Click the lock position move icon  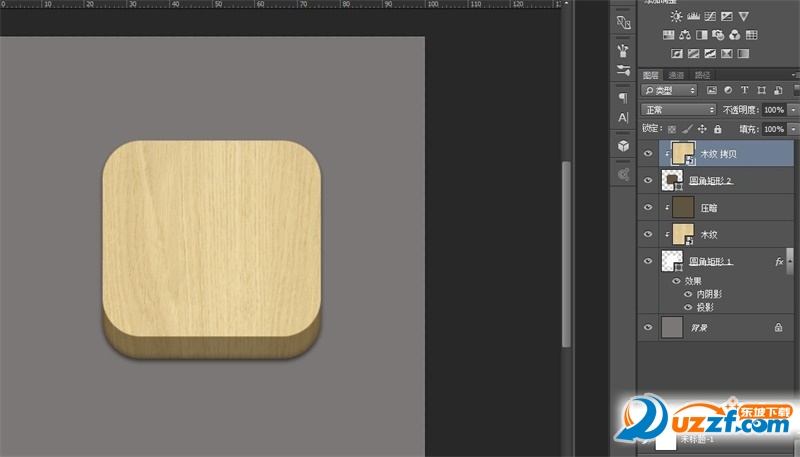coord(702,129)
